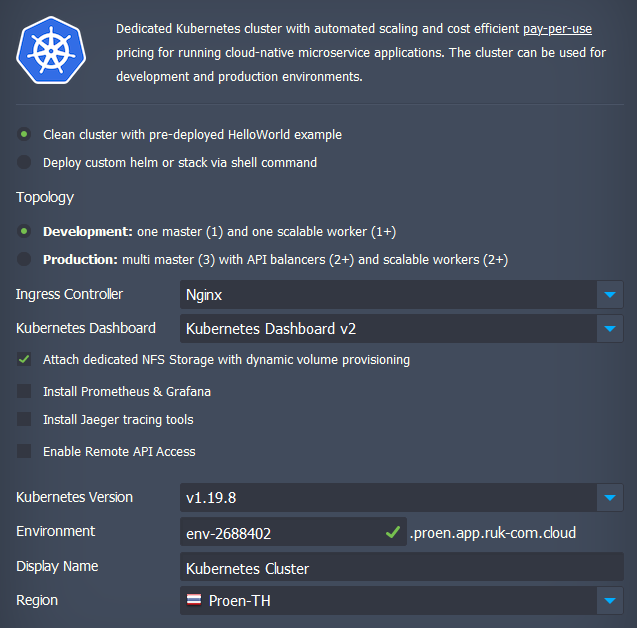Click the Topology section heading

point(45,197)
